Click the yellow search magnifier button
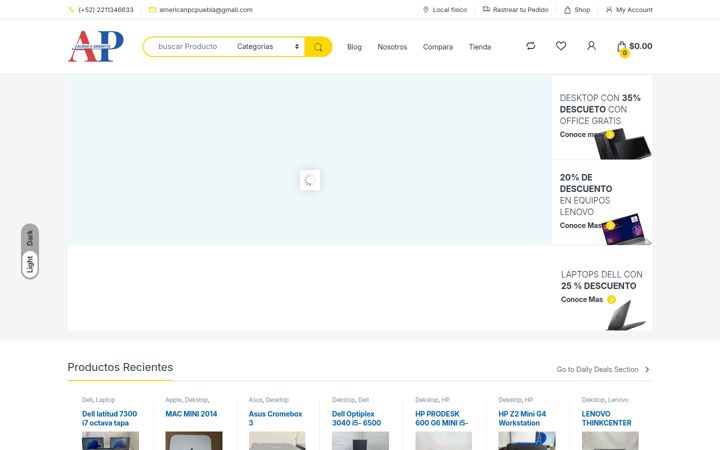The width and height of the screenshot is (720, 450). 318,47
